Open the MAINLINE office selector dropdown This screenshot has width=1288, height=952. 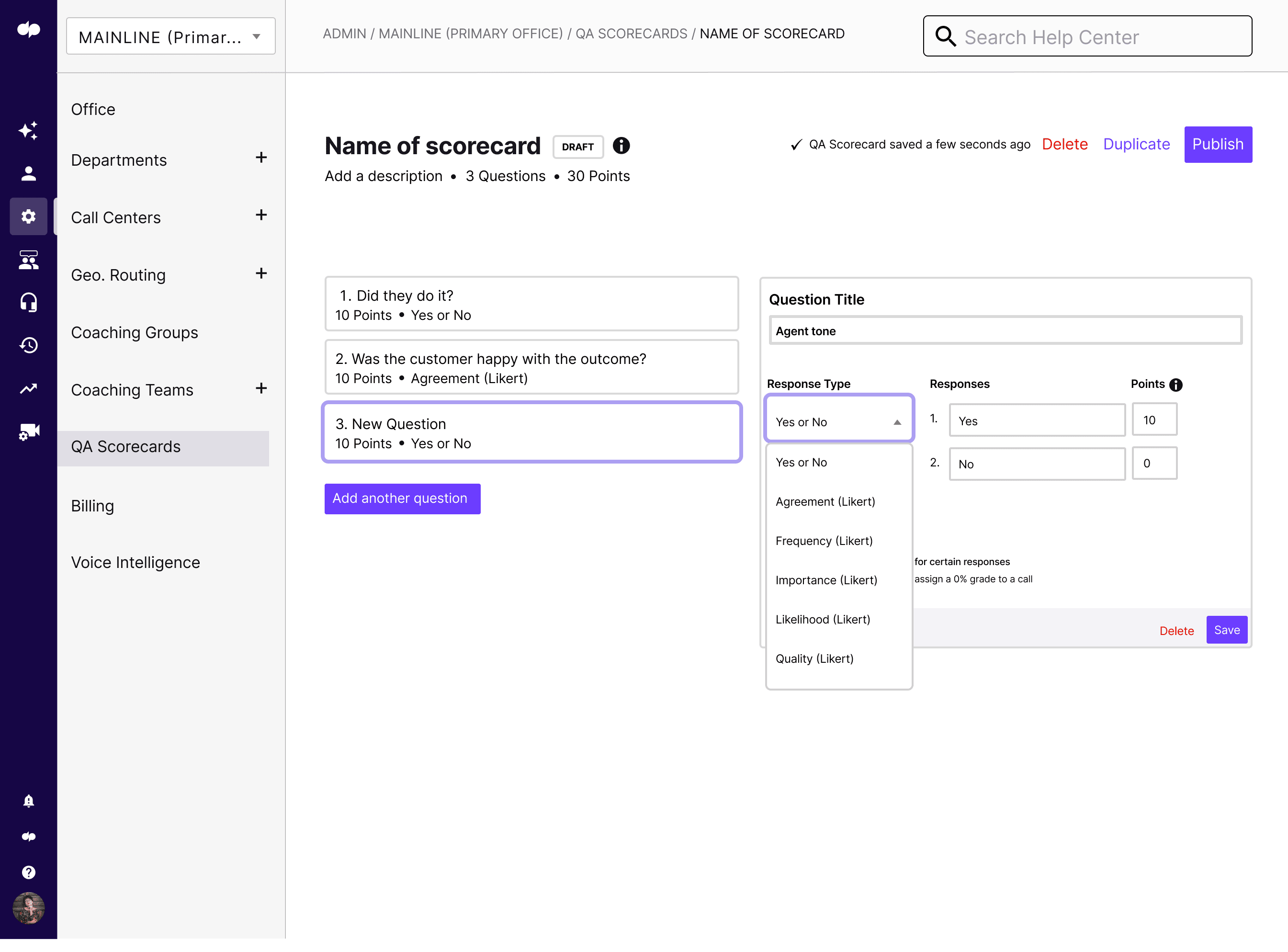pos(170,36)
